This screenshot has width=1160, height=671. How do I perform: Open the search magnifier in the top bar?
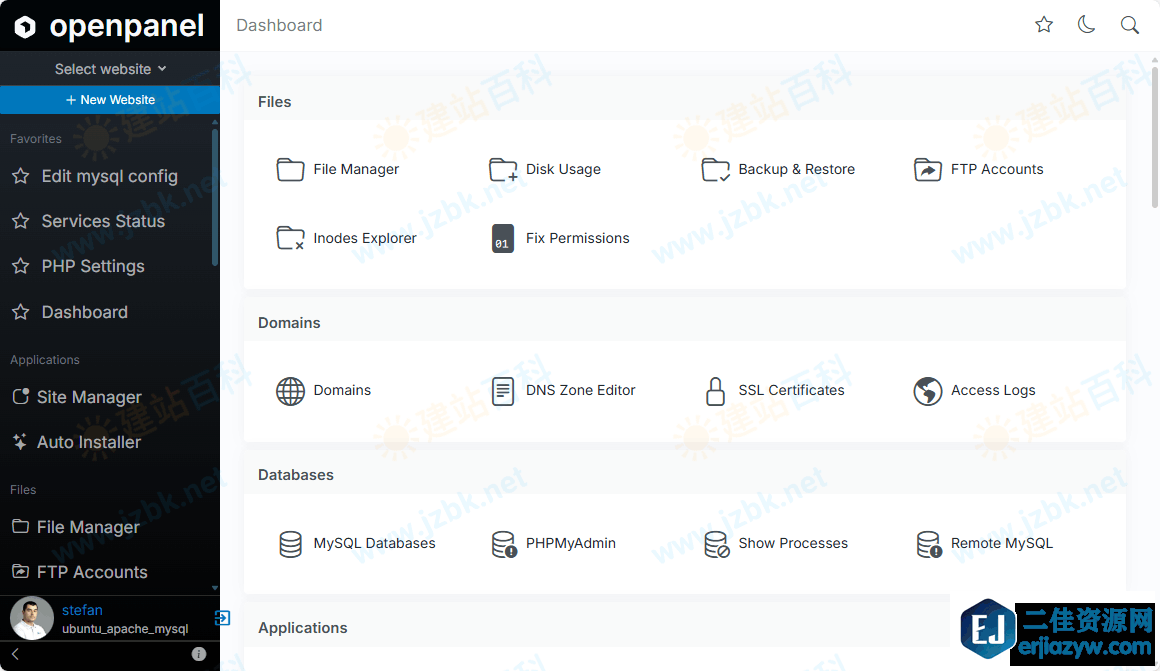pos(1129,24)
